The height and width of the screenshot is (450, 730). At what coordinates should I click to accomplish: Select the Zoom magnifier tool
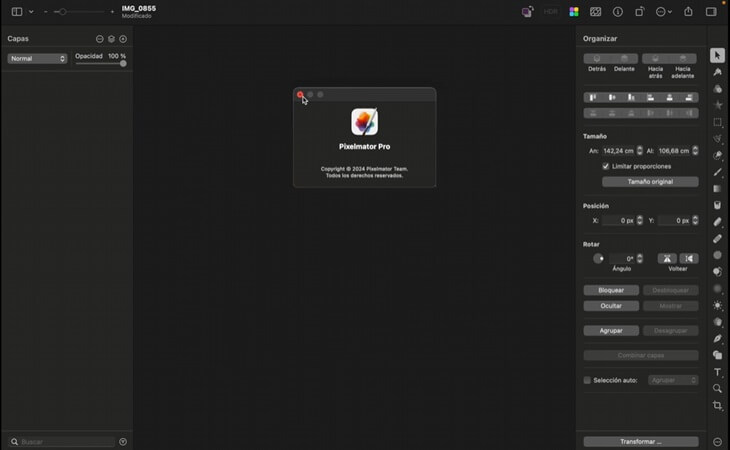click(717, 389)
